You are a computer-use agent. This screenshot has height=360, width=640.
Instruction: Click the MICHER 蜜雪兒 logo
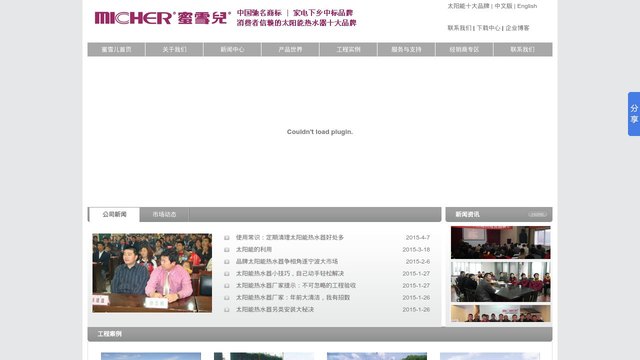[162, 18]
